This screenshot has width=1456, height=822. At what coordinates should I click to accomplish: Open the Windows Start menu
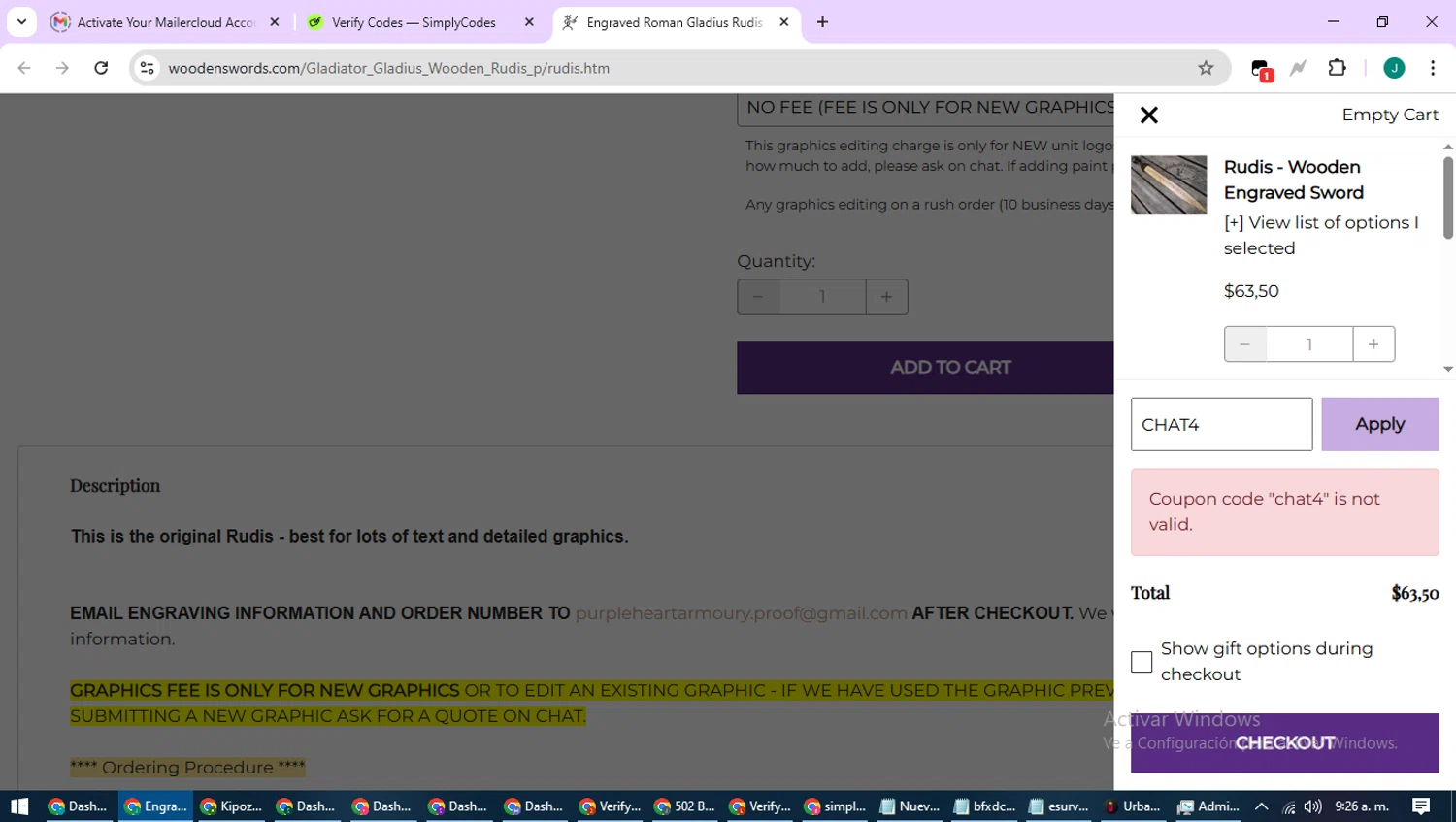(x=19, y=806)
